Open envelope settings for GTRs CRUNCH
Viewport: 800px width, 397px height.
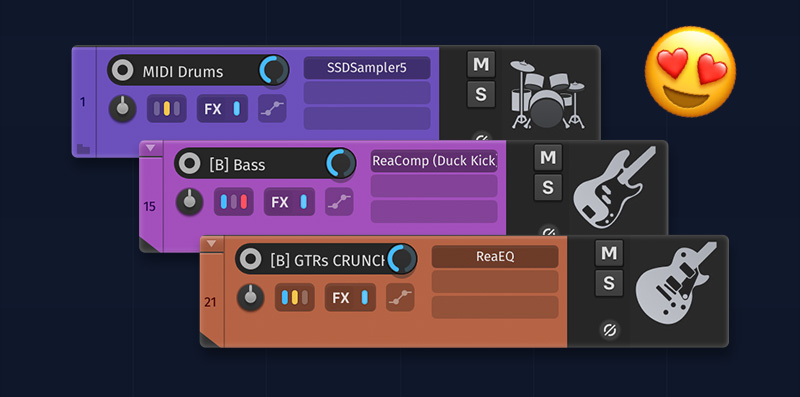pyautogui.click(x=400, y=297)
